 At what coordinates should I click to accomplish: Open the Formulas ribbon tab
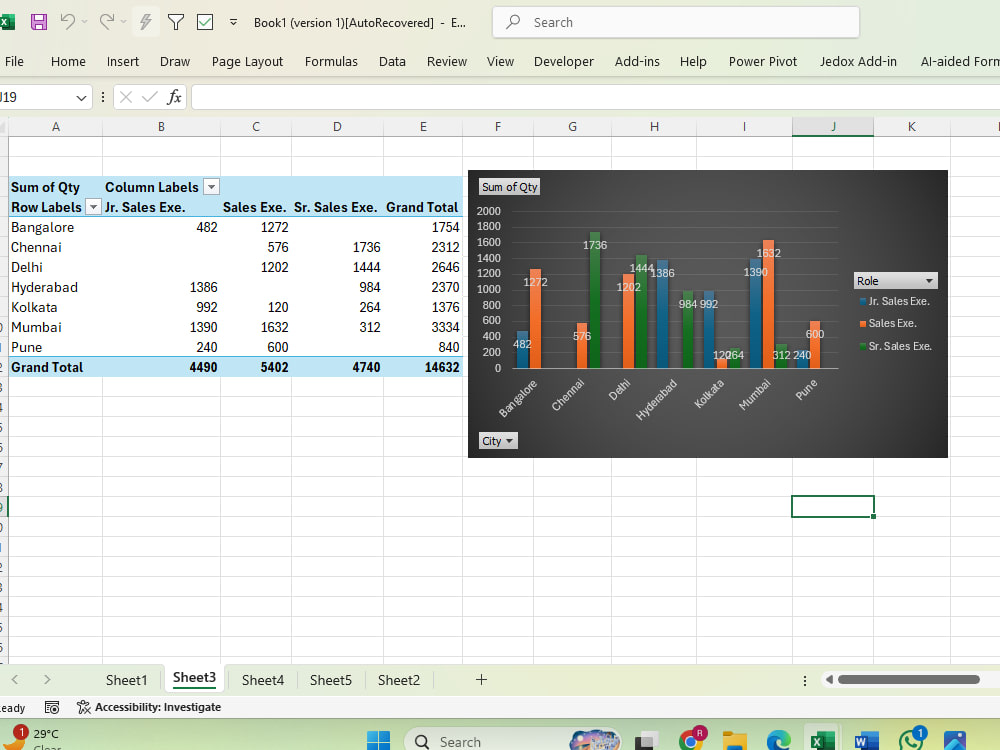pyautogui.click(x=331, y=61)
